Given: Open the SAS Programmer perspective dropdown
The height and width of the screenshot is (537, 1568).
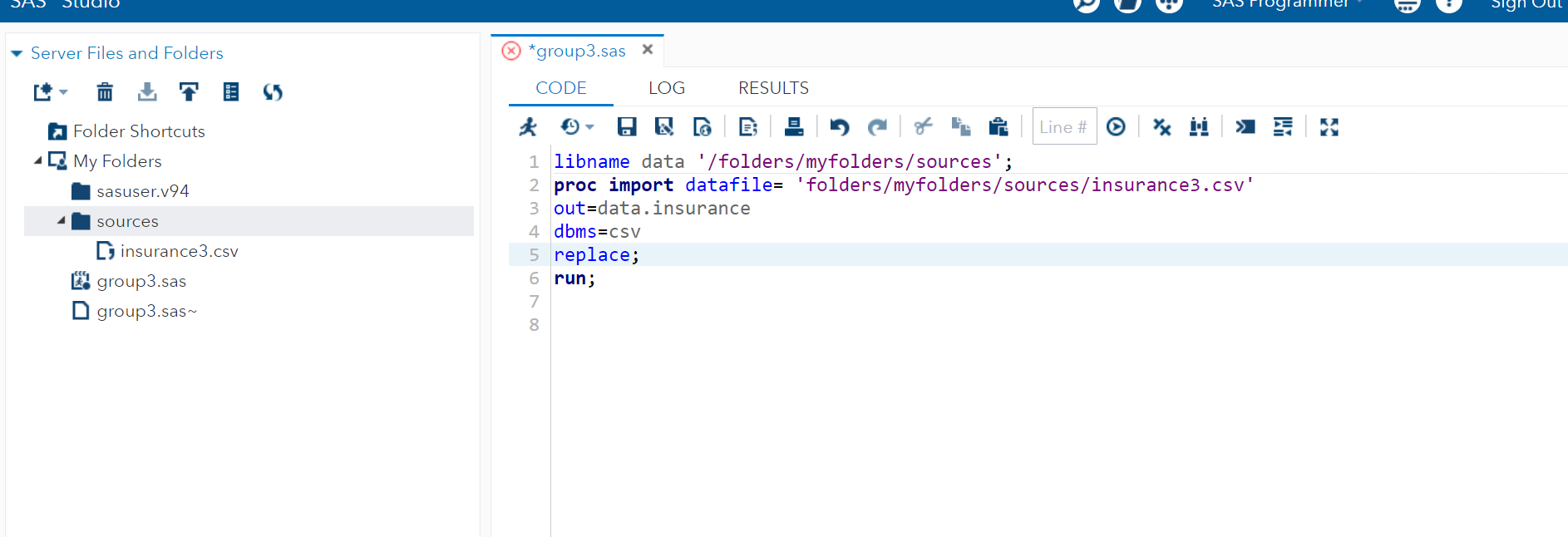Looking at the screenshot, I should click(1288, 5).
